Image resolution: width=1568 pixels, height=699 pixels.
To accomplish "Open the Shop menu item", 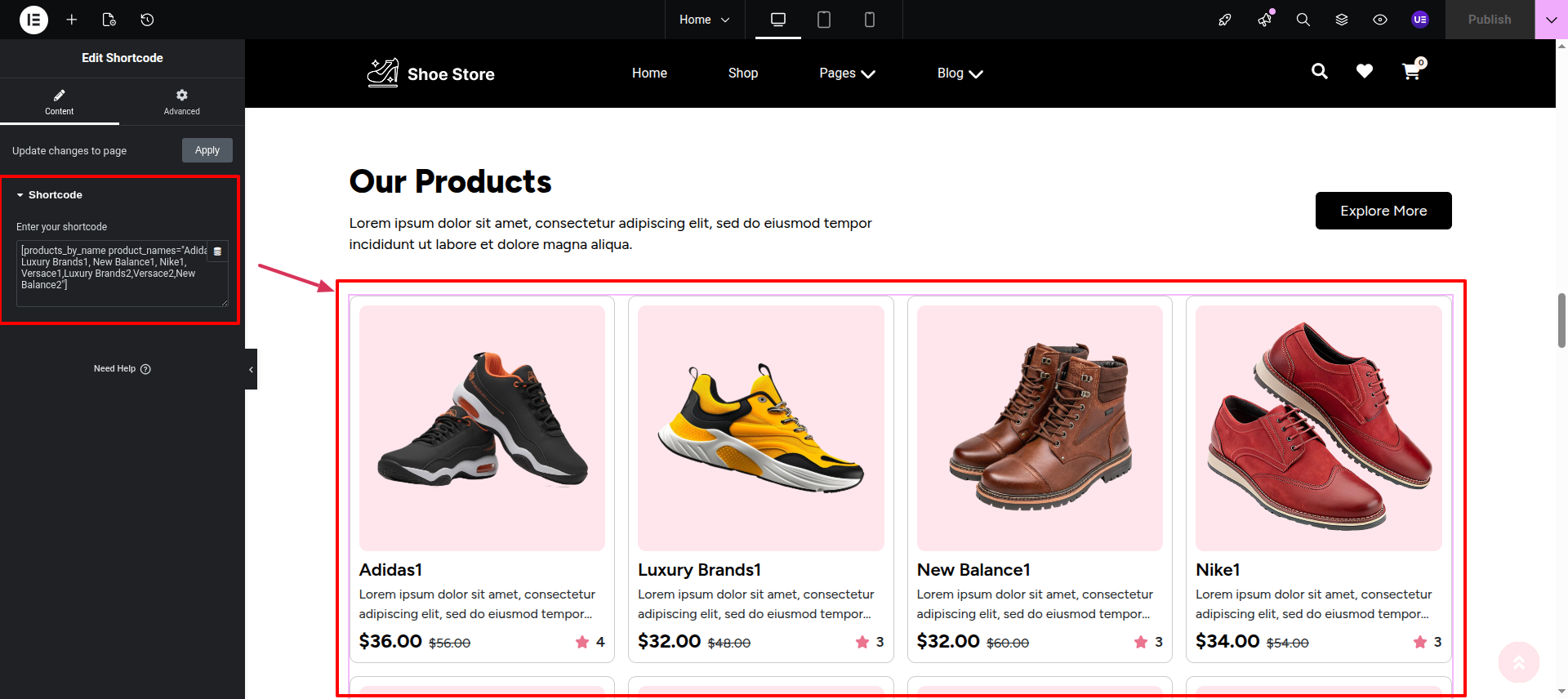I will 743,73.
